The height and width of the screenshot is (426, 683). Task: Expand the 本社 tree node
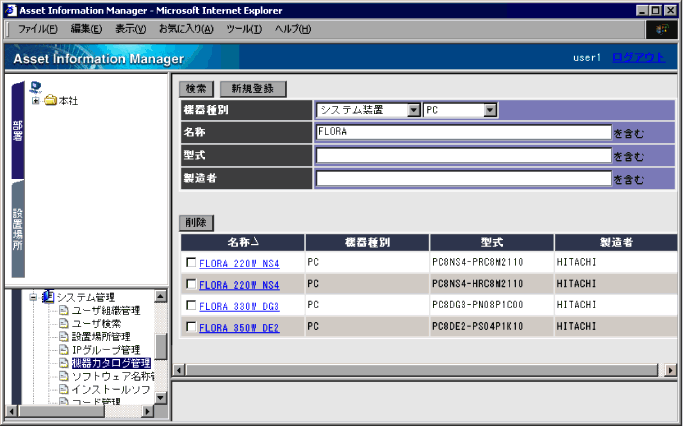[36, 101]
